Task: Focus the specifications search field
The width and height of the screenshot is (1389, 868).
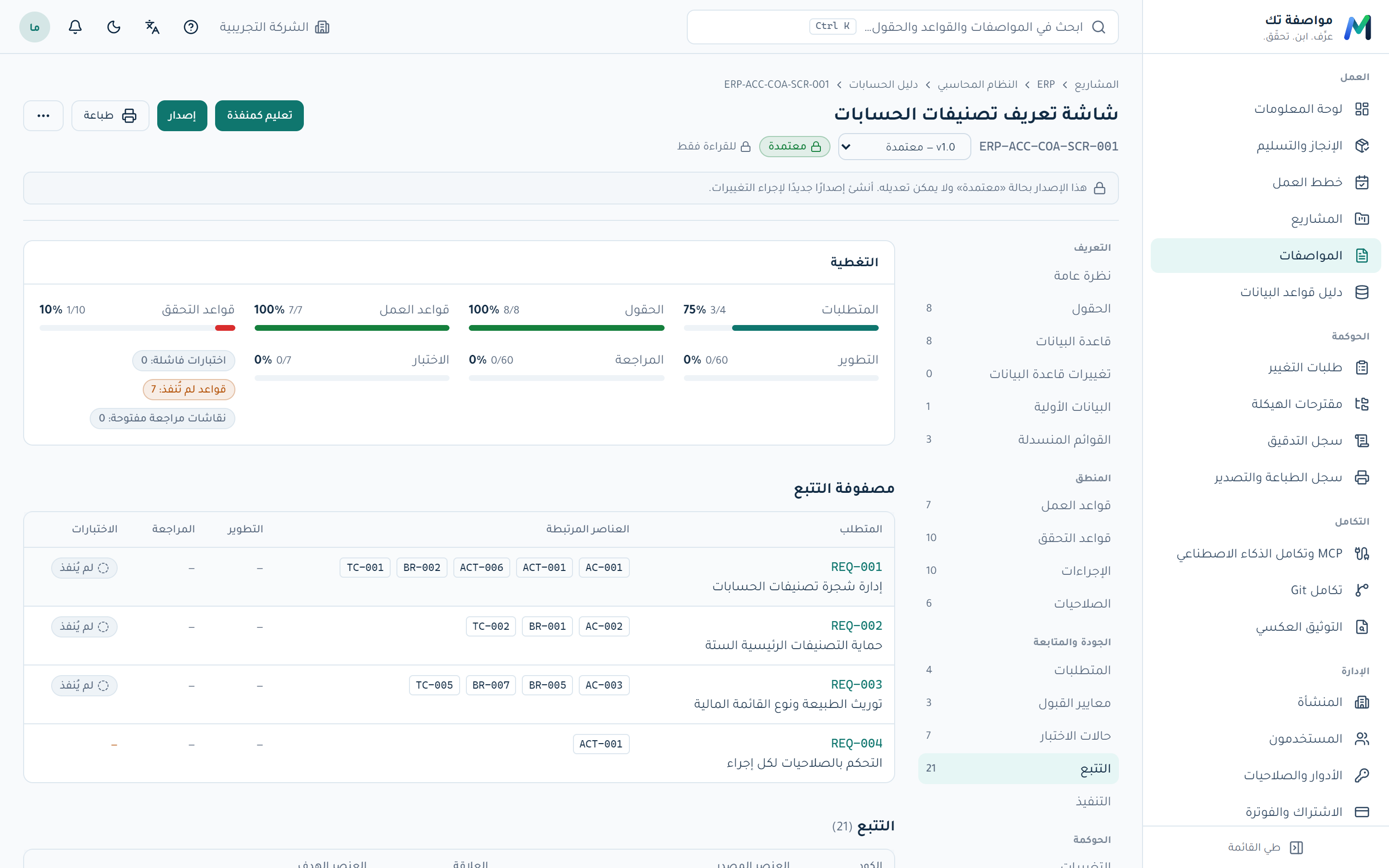Action: [x=902, y=27]
